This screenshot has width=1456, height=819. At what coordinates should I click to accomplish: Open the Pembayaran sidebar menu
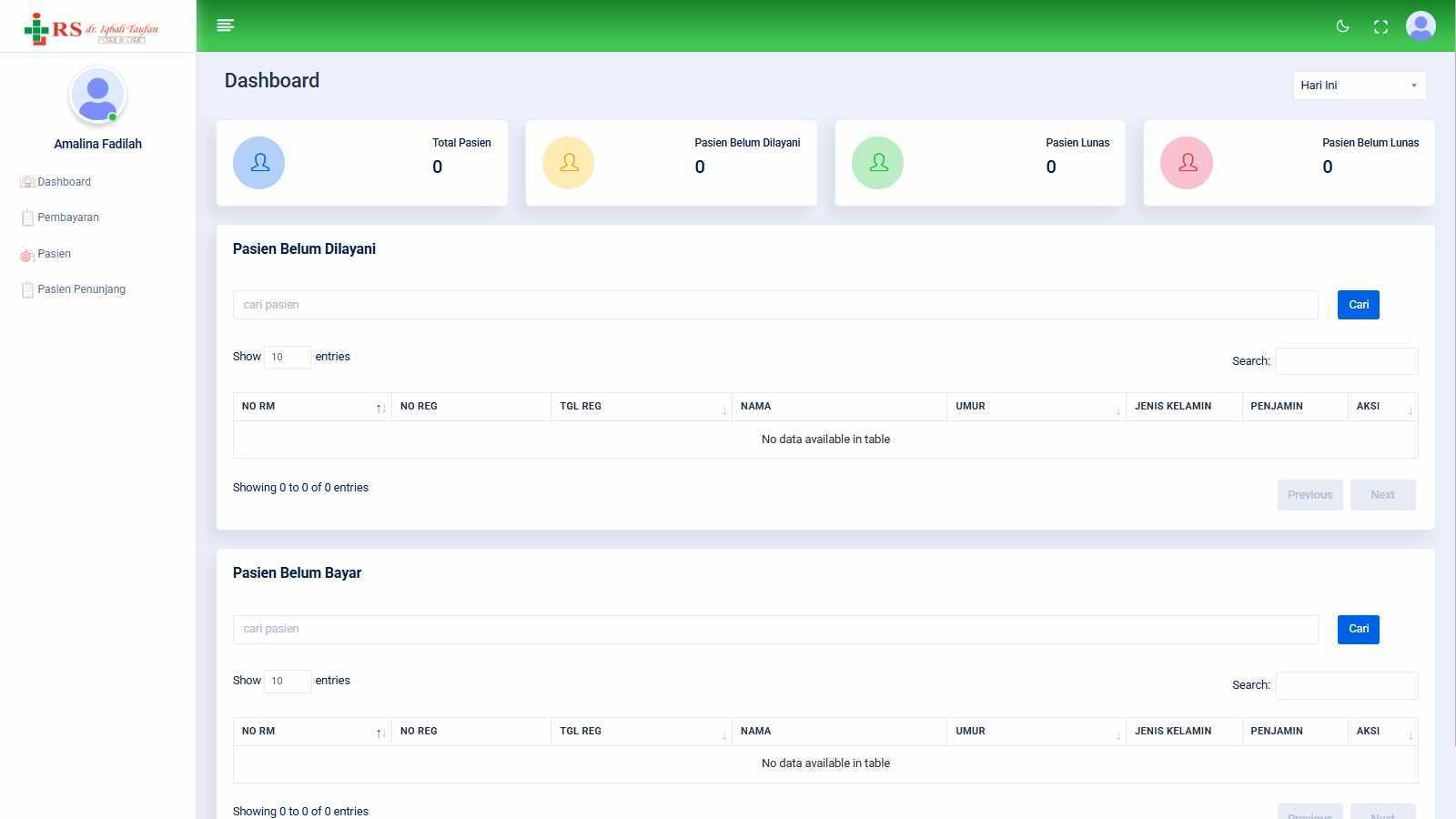(x=60, y=217)
